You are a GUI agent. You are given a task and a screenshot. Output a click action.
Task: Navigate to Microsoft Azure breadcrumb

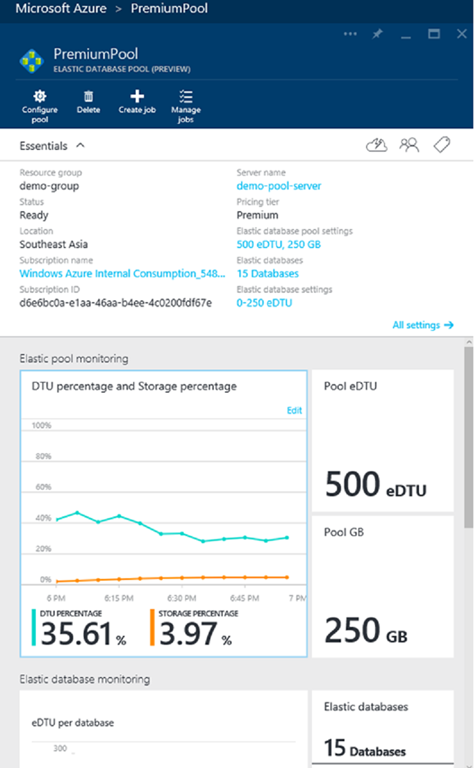61,8
